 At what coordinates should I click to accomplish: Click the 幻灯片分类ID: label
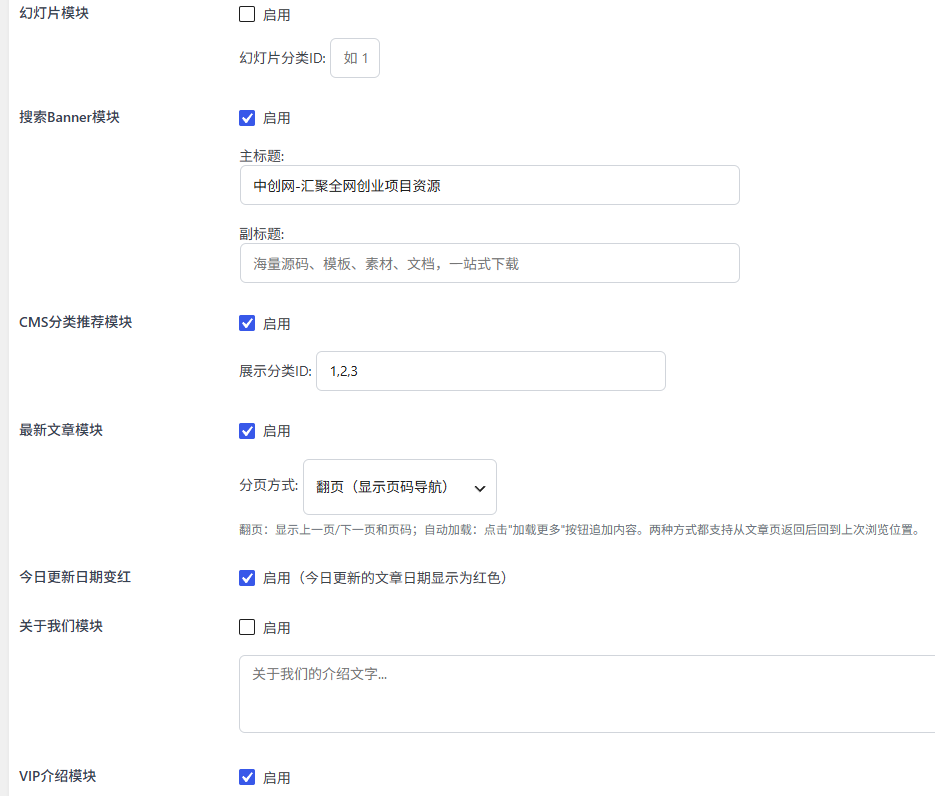click(x=283, y=58)
